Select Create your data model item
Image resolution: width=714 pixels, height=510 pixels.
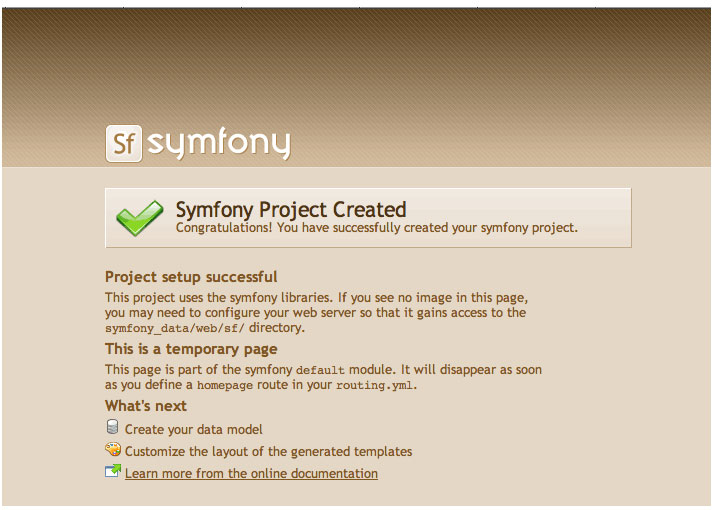194,429
